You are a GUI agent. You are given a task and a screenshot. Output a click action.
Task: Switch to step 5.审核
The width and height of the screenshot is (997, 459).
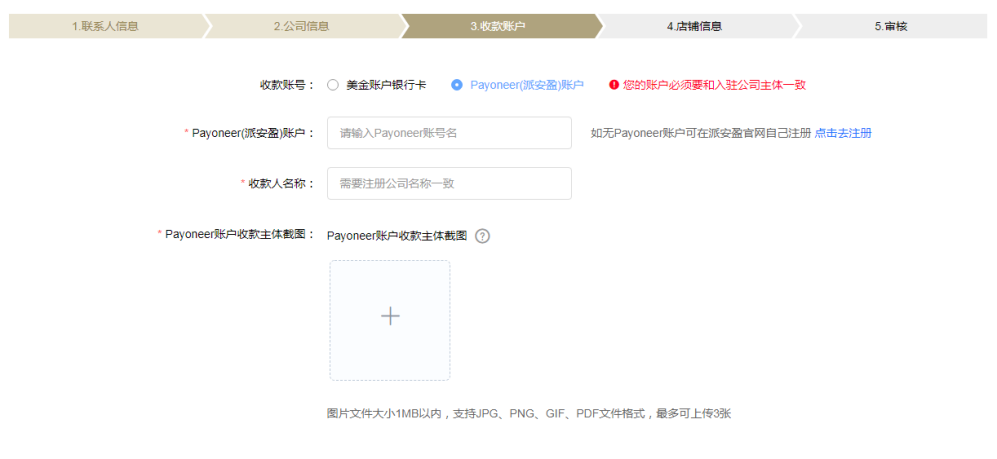tap(890, 26)
